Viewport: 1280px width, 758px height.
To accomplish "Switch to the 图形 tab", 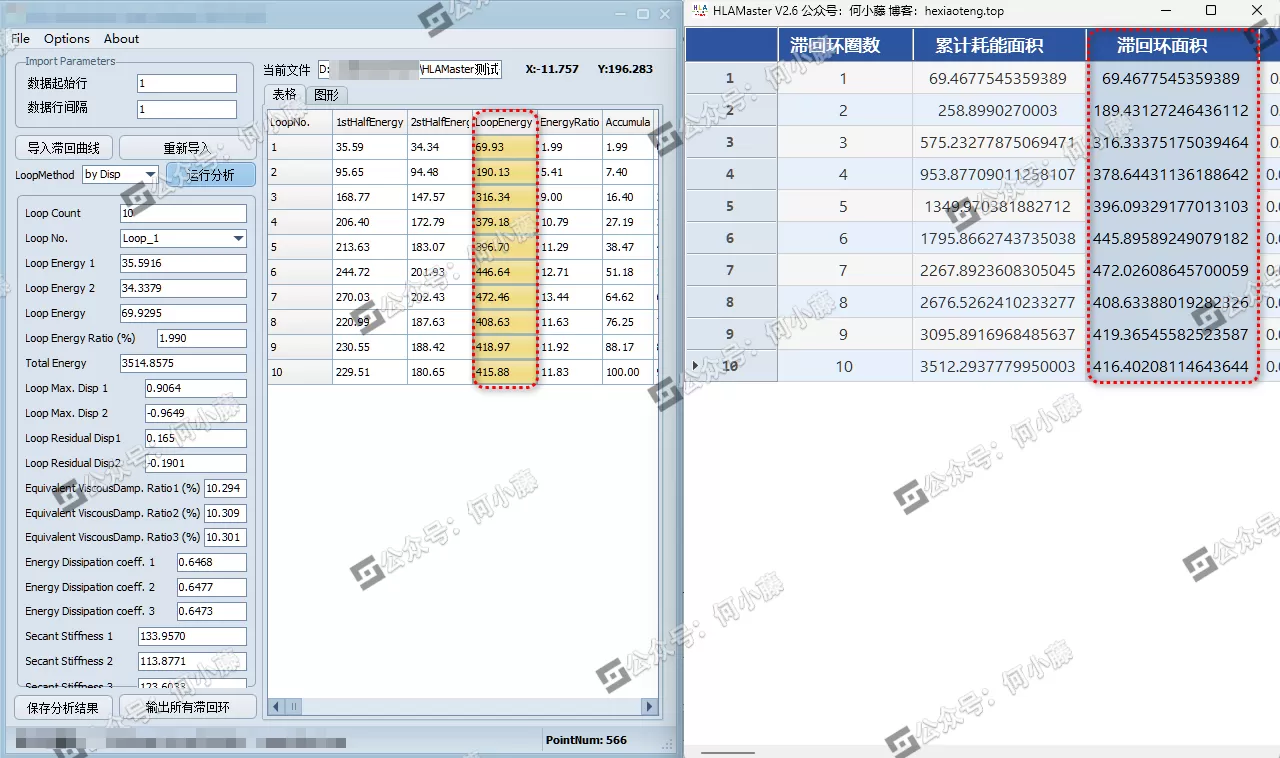I will [326, 95].
